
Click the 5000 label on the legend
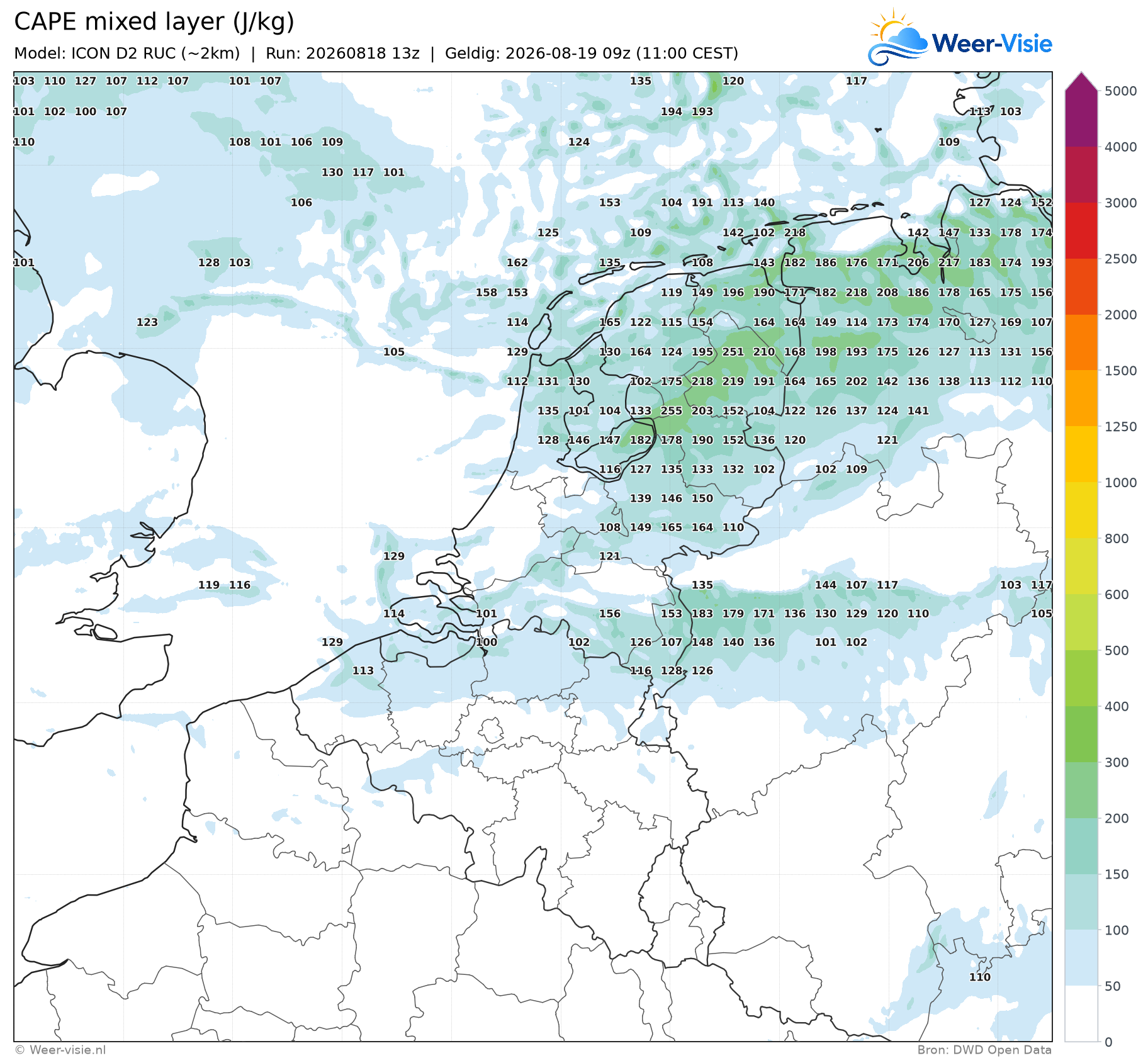1121,91
